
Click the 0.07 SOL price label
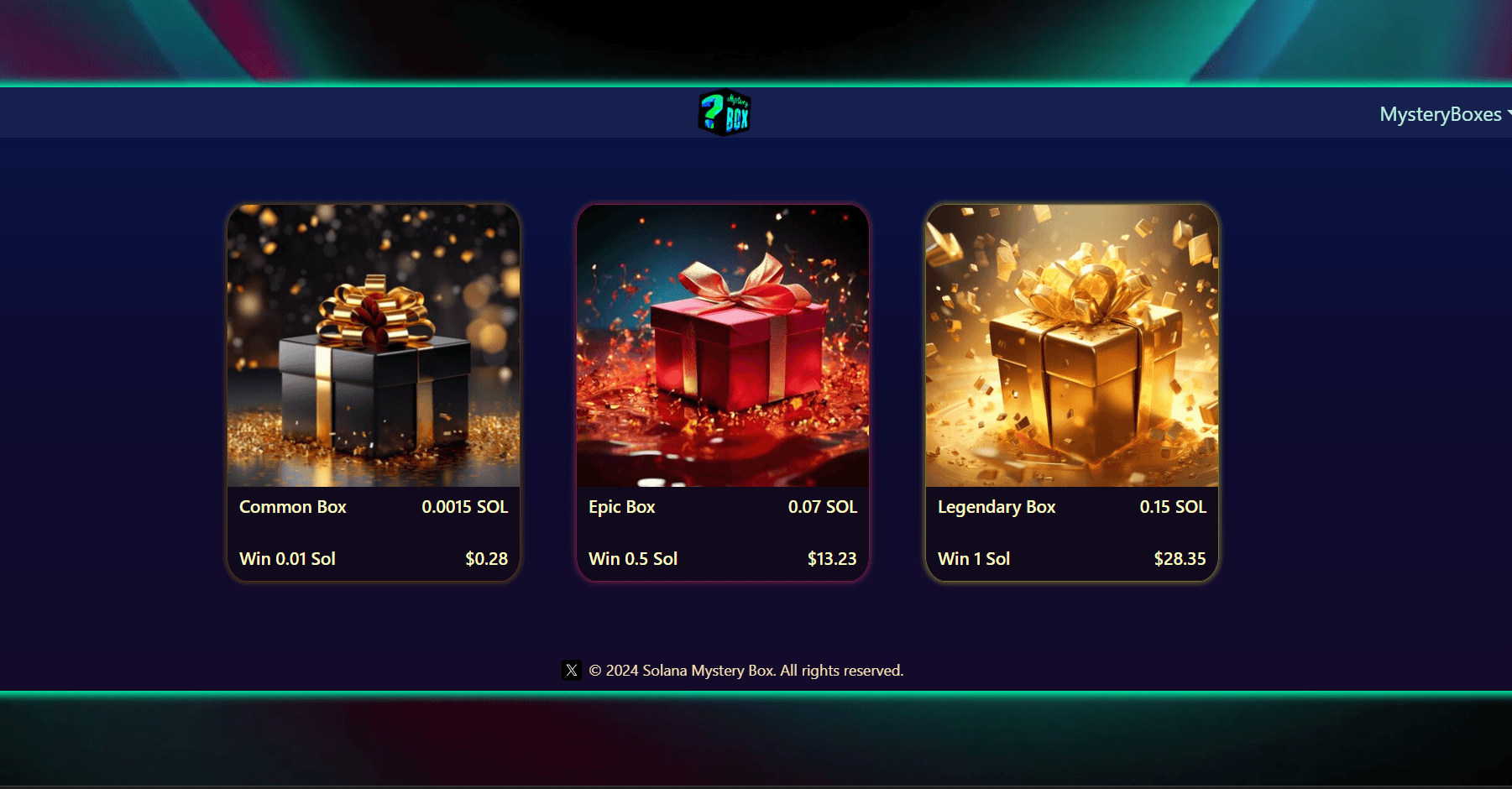[823, 507]
